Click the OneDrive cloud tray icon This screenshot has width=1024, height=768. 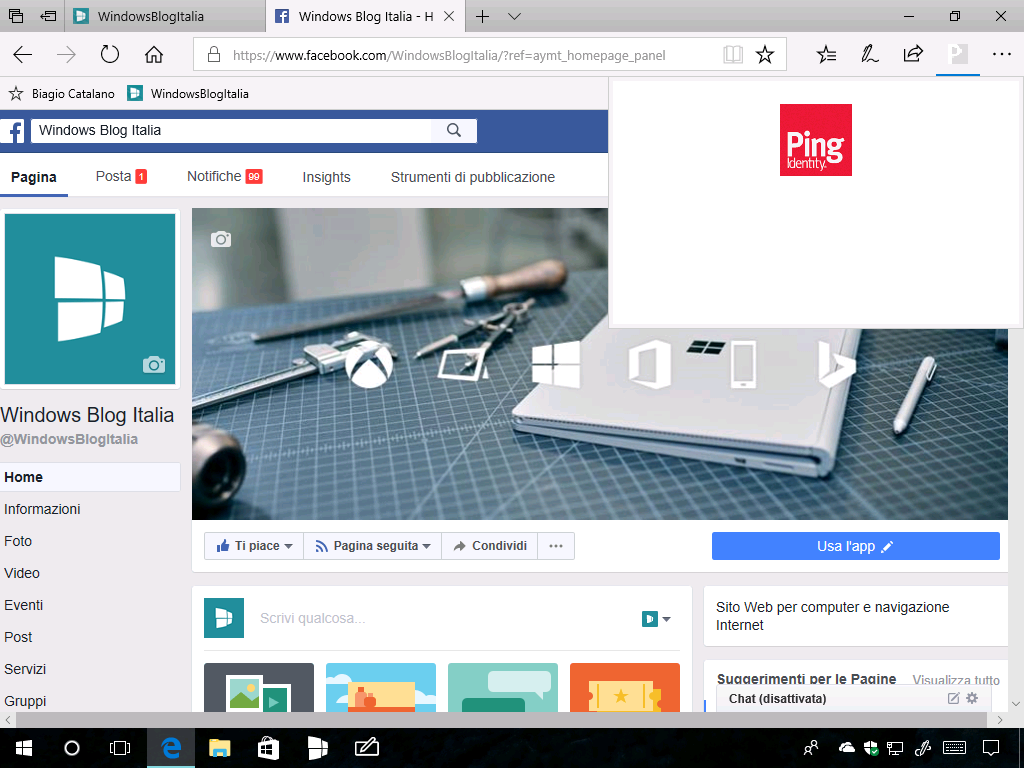[846, 747]
